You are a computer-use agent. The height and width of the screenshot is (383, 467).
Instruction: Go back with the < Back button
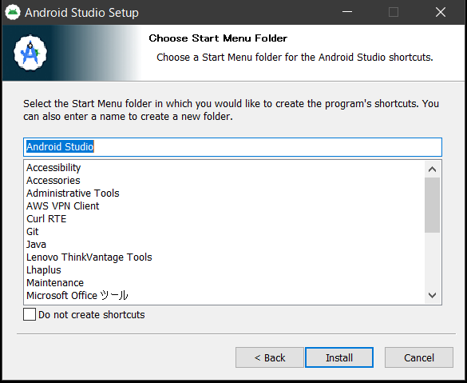click(269, 358)
